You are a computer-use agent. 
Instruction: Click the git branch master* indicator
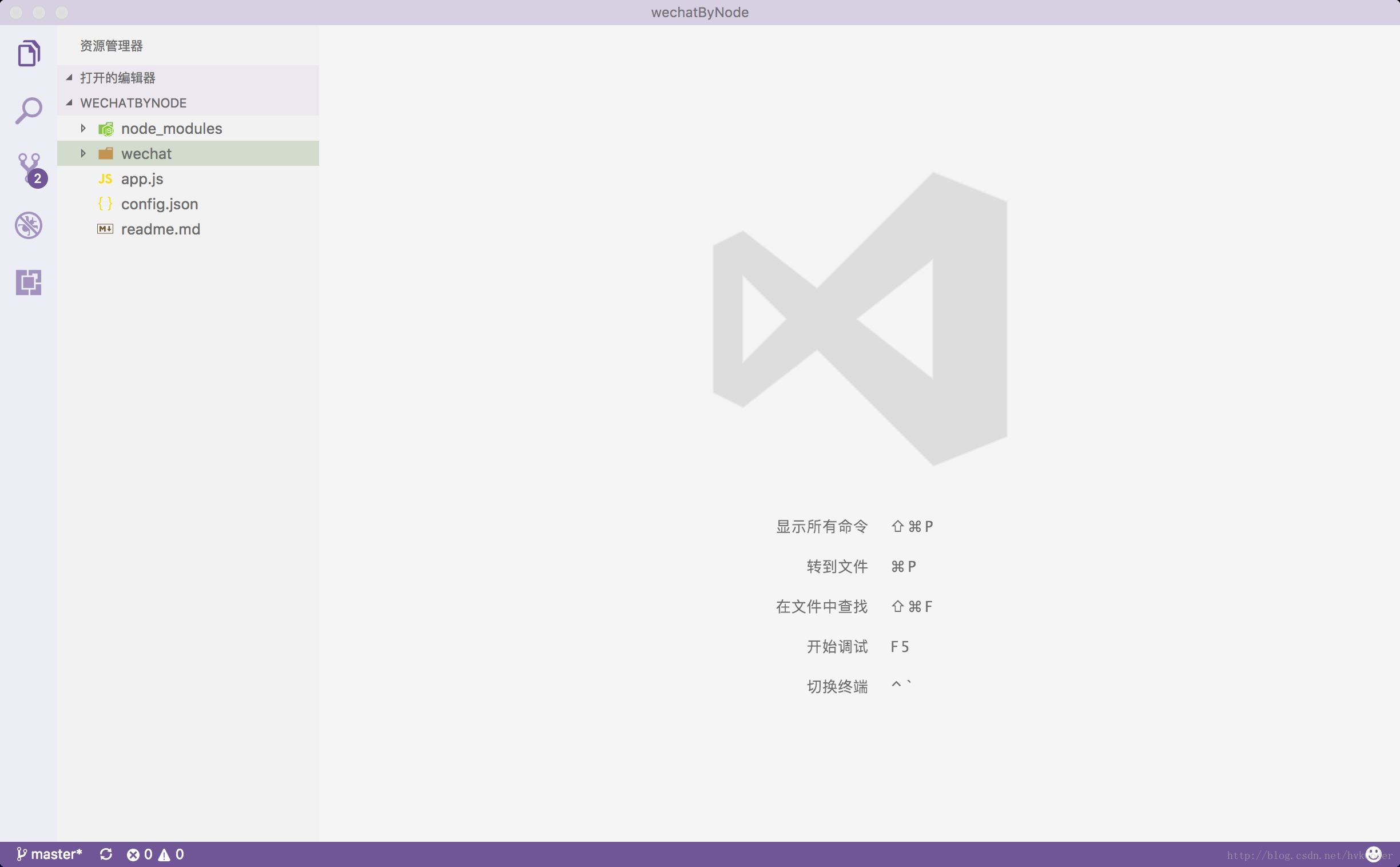click(x=49, y=854)
